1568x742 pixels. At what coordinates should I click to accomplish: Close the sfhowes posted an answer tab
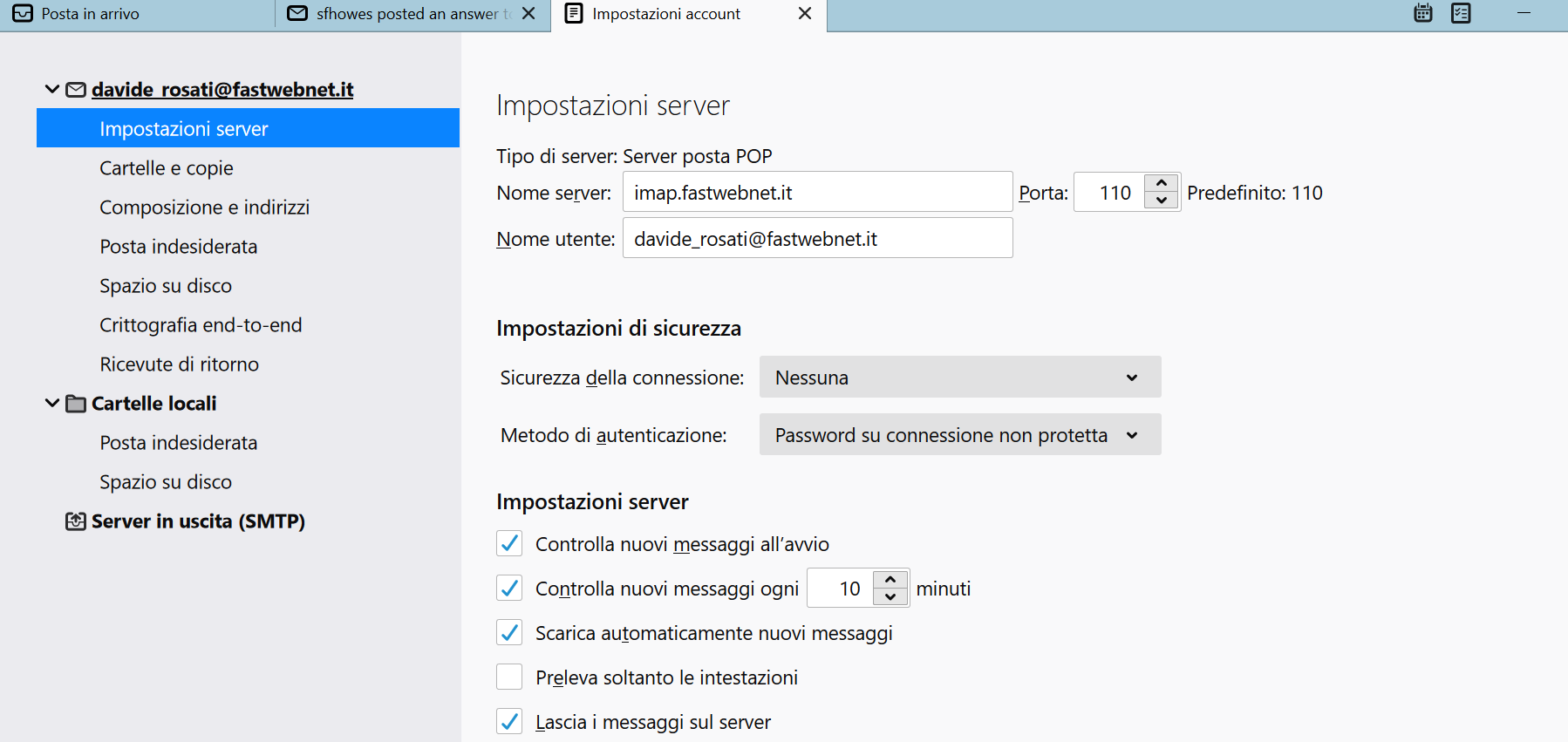tap(528, 13)
